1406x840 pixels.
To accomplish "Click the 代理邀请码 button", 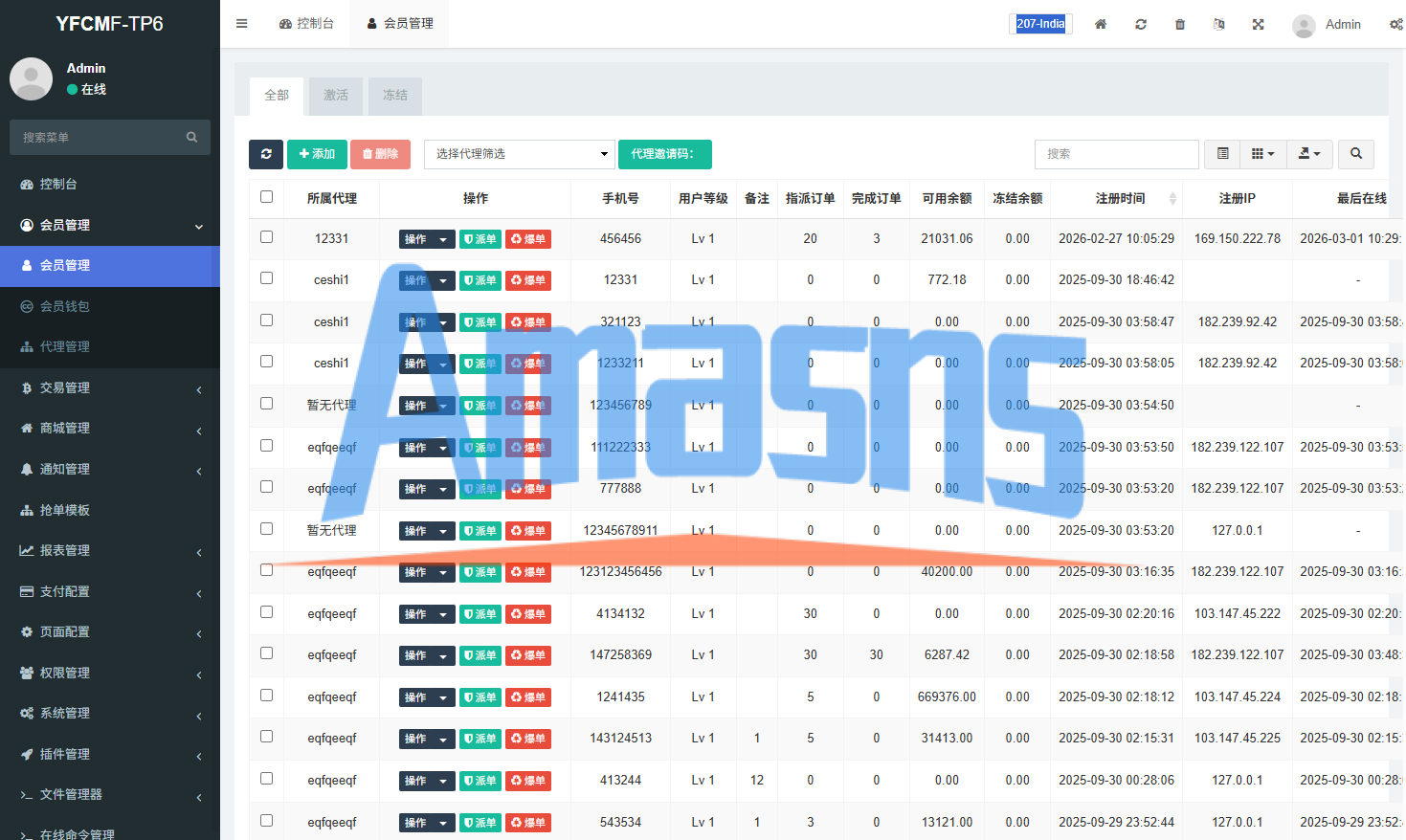I will [x=665, y=154].
